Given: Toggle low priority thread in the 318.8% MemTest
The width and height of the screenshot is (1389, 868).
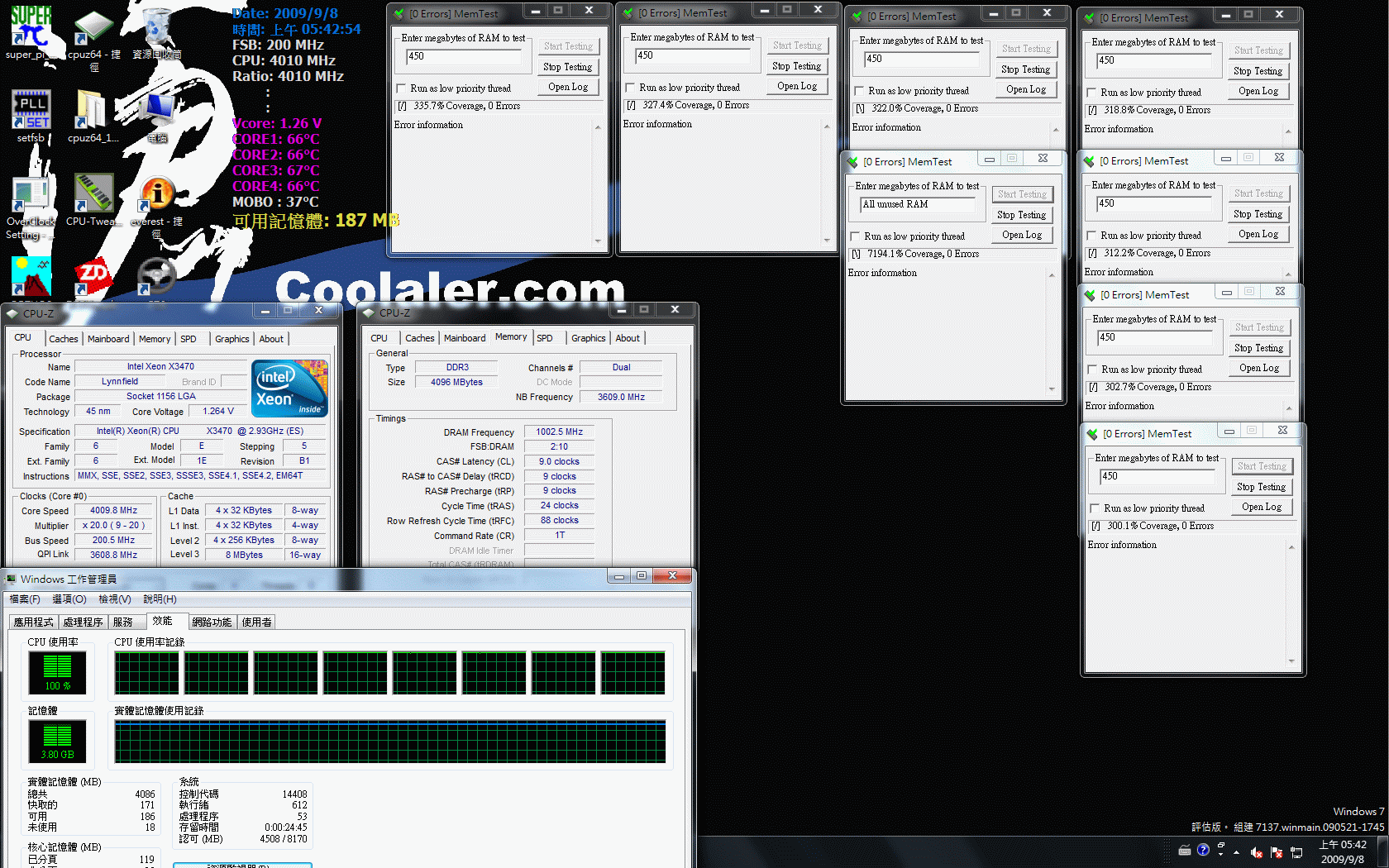Looking at the screenshot, I should click(1092, 93).
